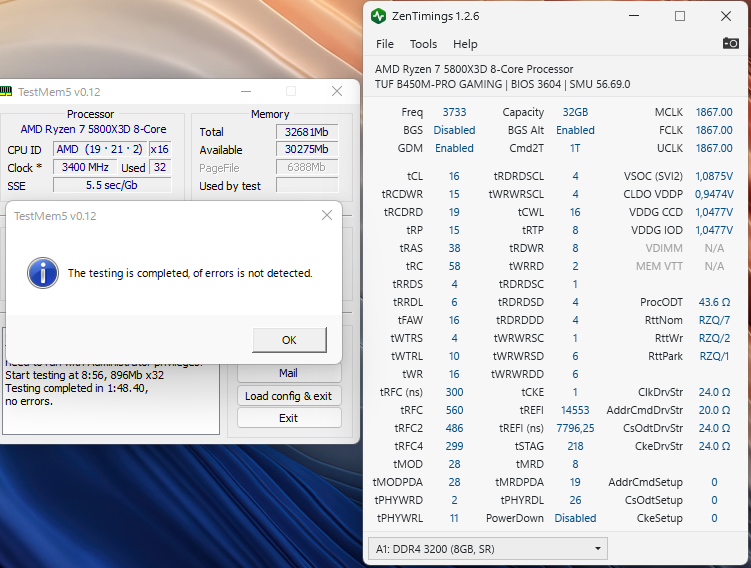Click Load config & exit button
751x568 pixels.
tap(288, 396)
